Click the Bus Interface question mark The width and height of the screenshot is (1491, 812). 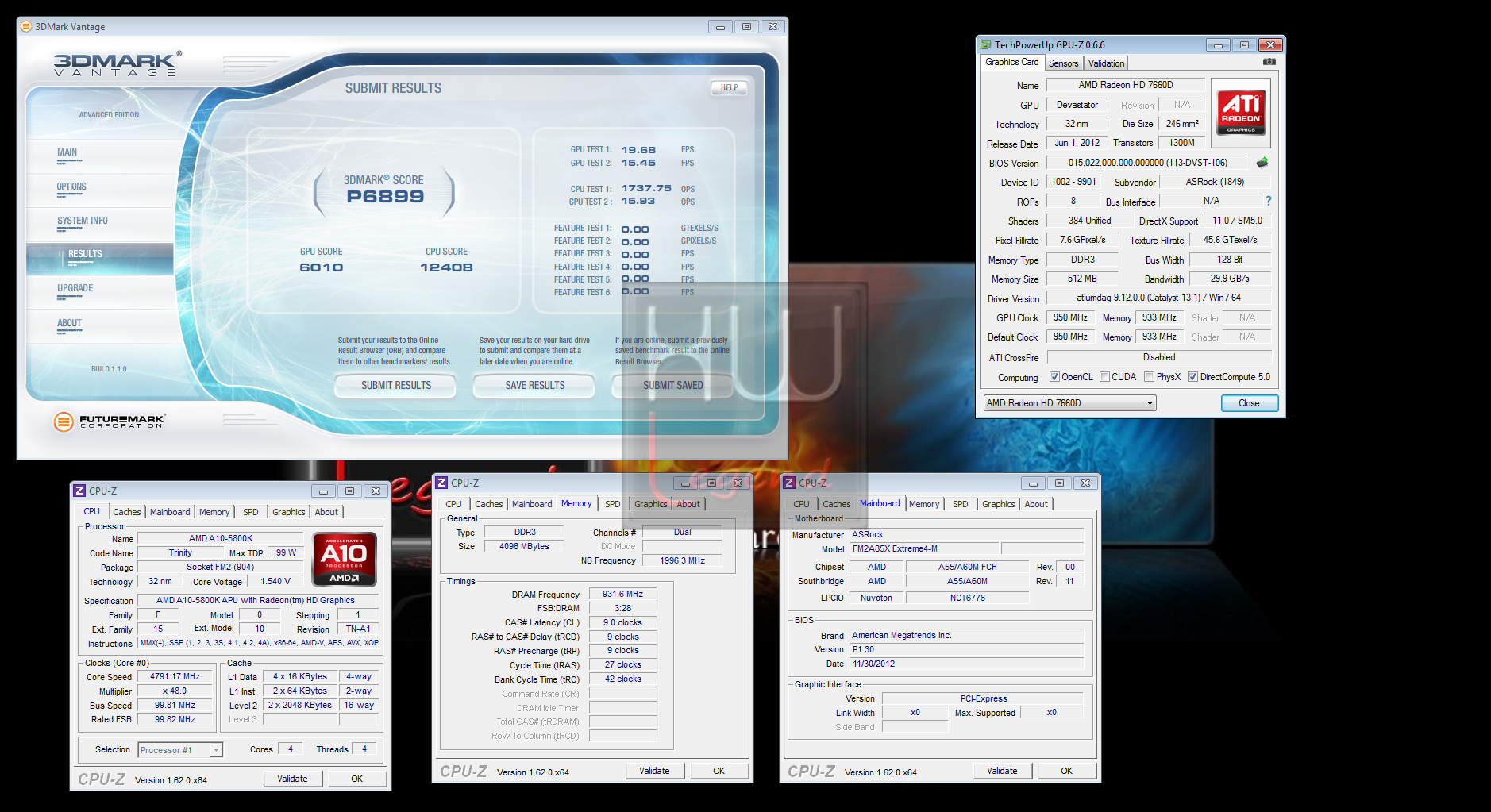[1269, 202]
